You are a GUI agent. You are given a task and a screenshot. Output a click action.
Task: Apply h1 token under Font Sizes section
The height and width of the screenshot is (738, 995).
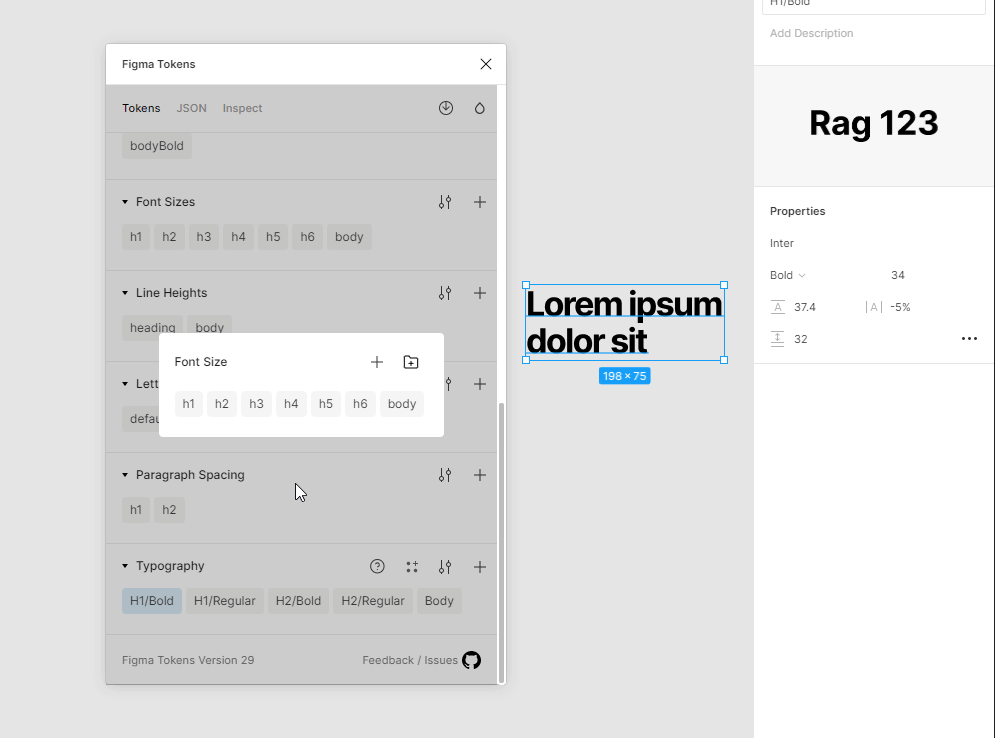(136, 237)
